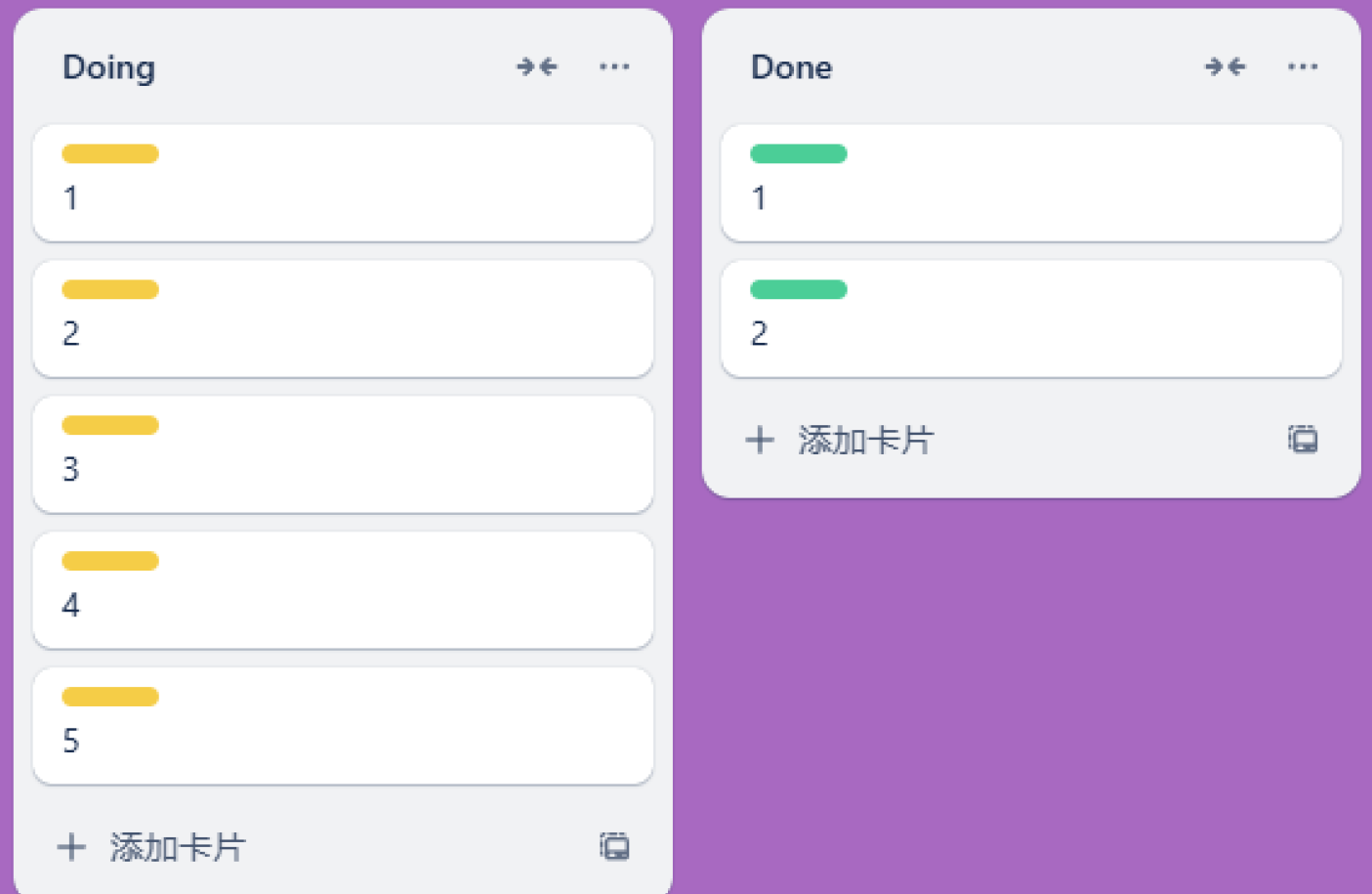Click the plus icon in Done list footer

pyautogui.click(x=760, y=440)
